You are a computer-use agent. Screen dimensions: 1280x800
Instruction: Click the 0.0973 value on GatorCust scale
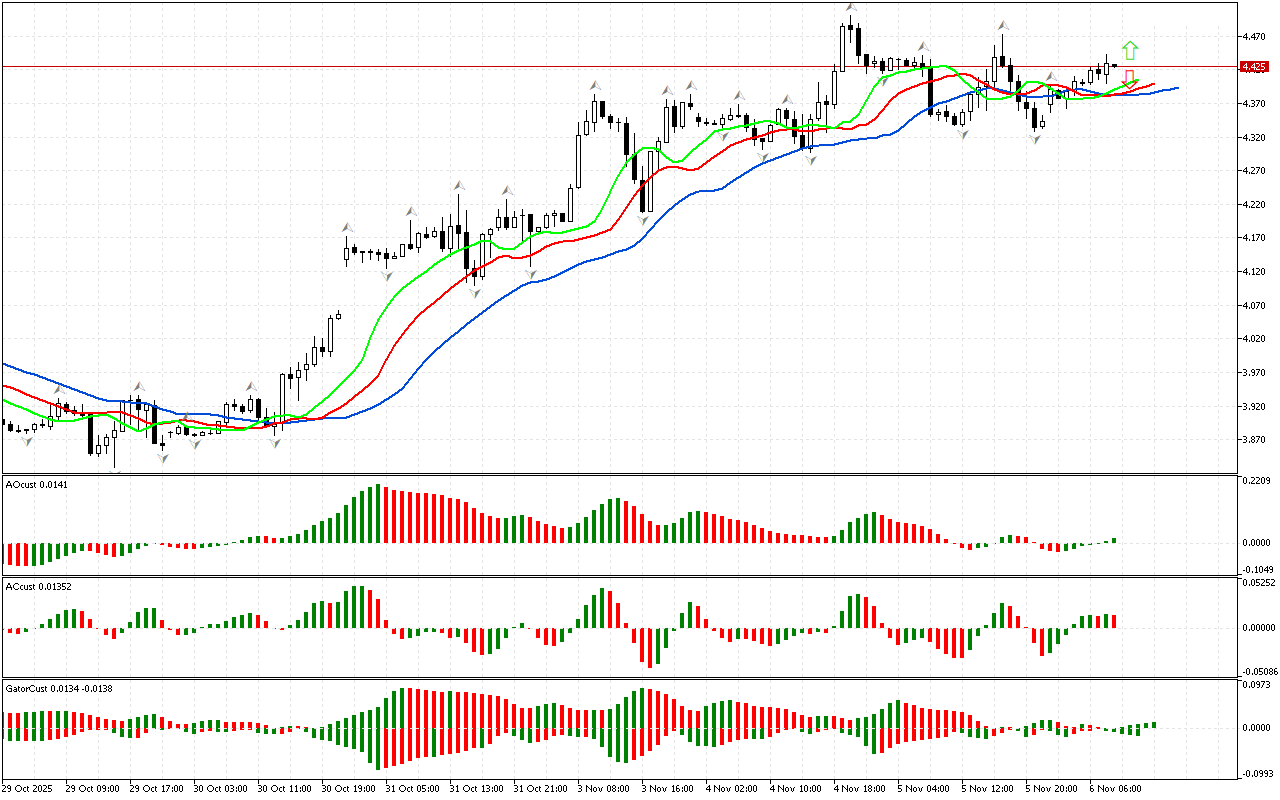coord(1256,685)
